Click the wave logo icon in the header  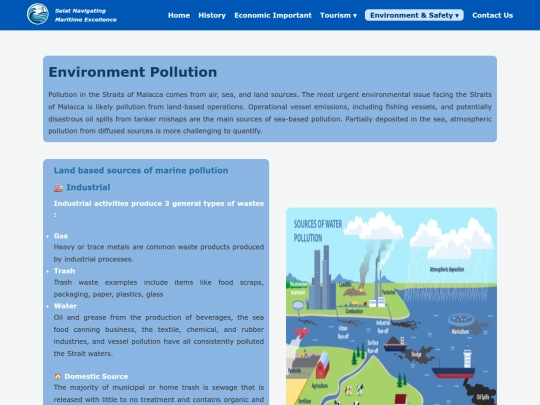coord(38,14)
